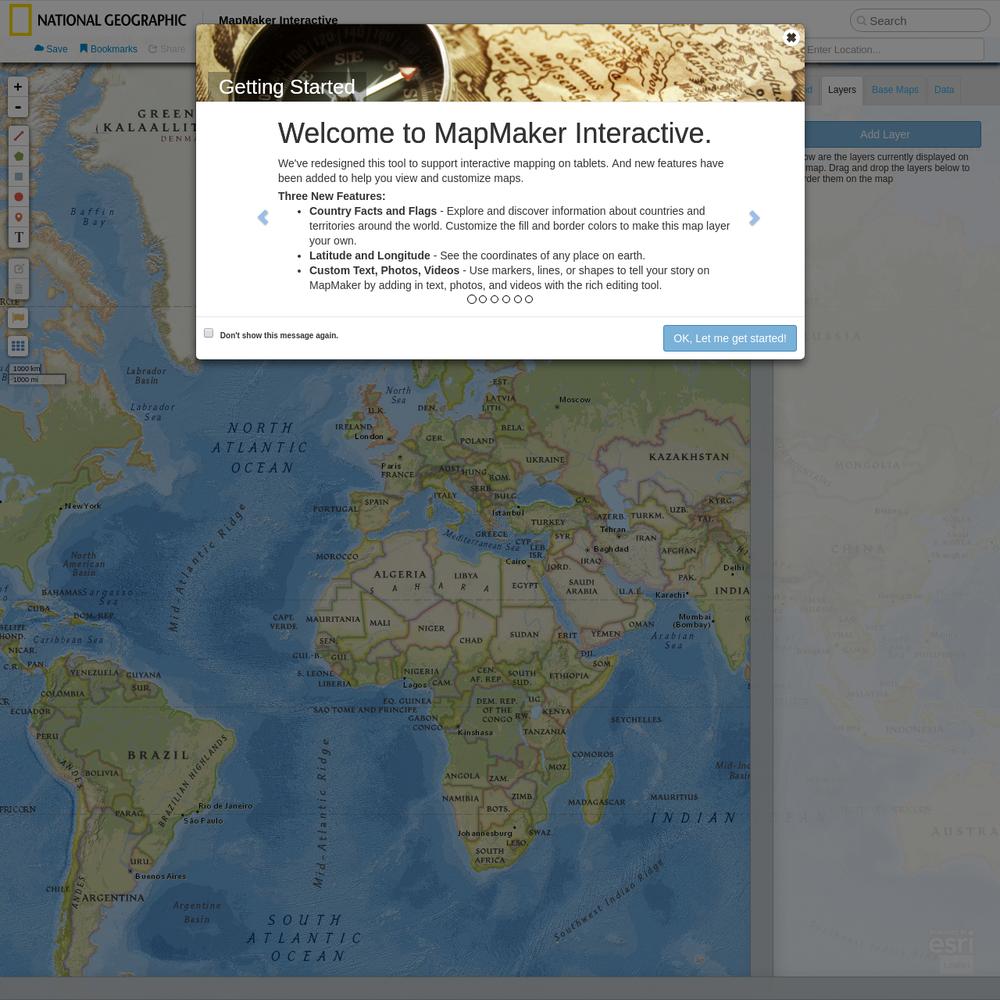This screenshot has width=1000, height=1000.
Task: Select the text label tool
Action: click(18, 238)
